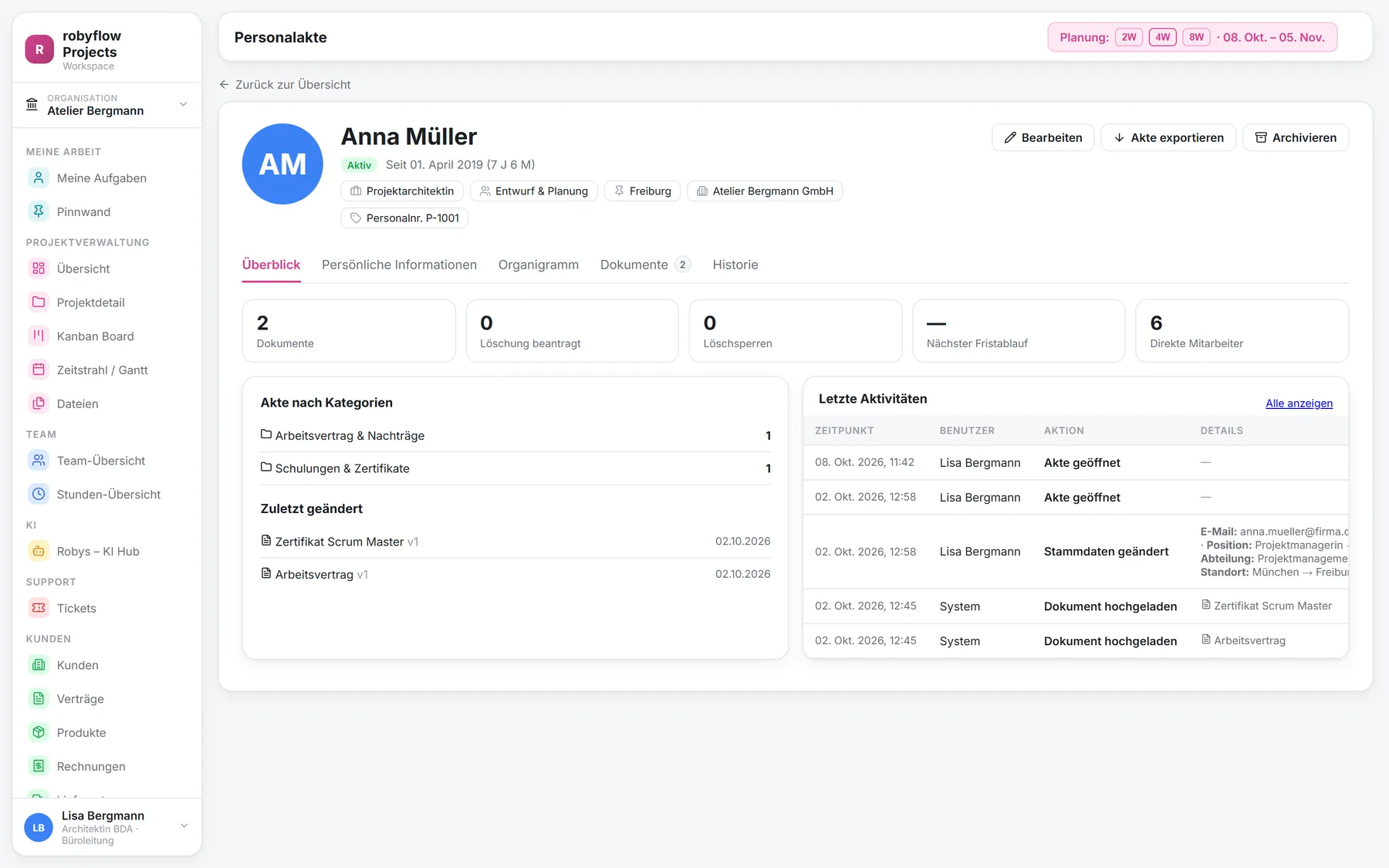Click the Projektdetail folder icon
Viewport: 1389px width, 868px height.
pos(39,302)
